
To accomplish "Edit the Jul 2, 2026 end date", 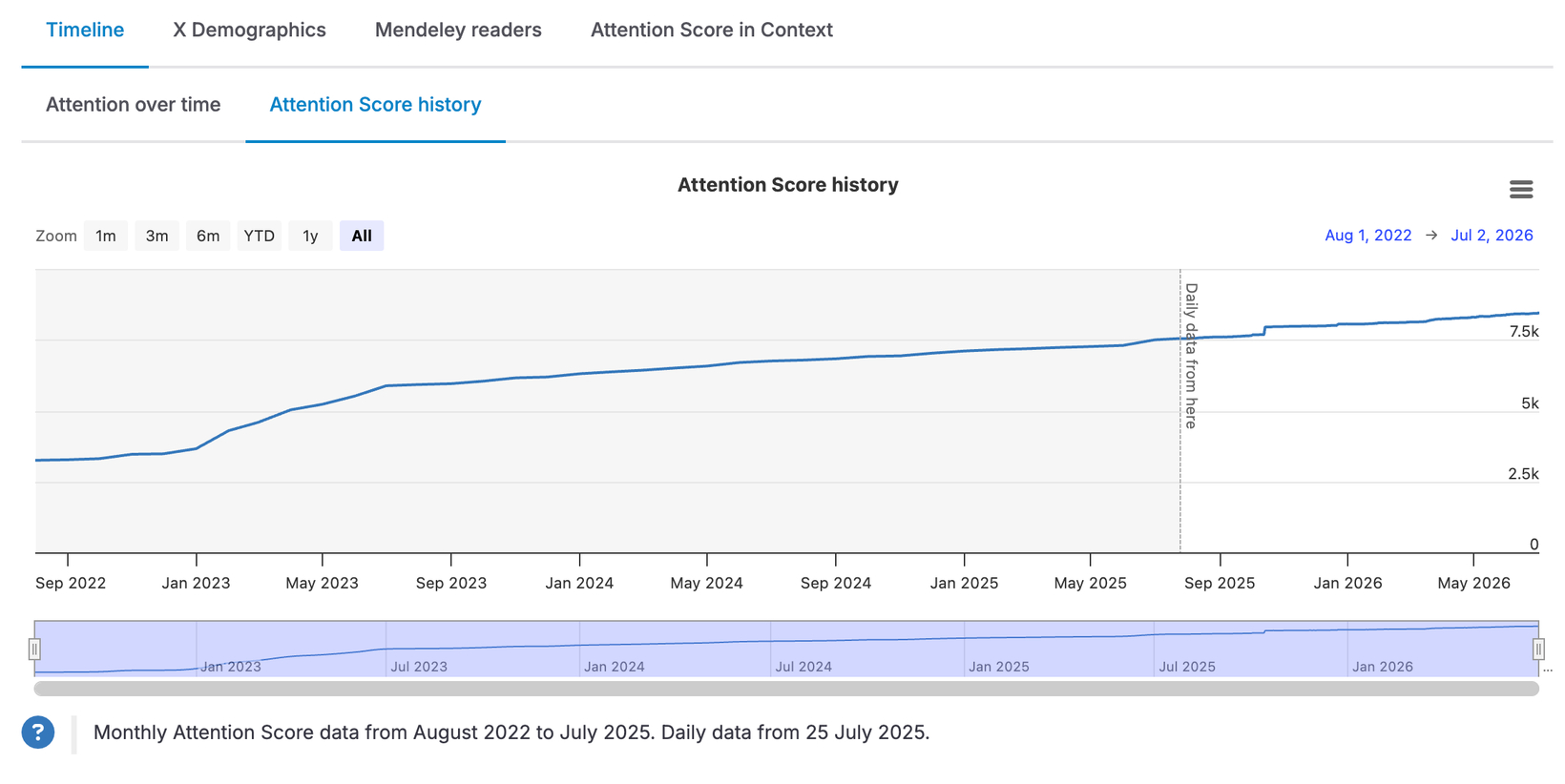I will click(1492, 236).
